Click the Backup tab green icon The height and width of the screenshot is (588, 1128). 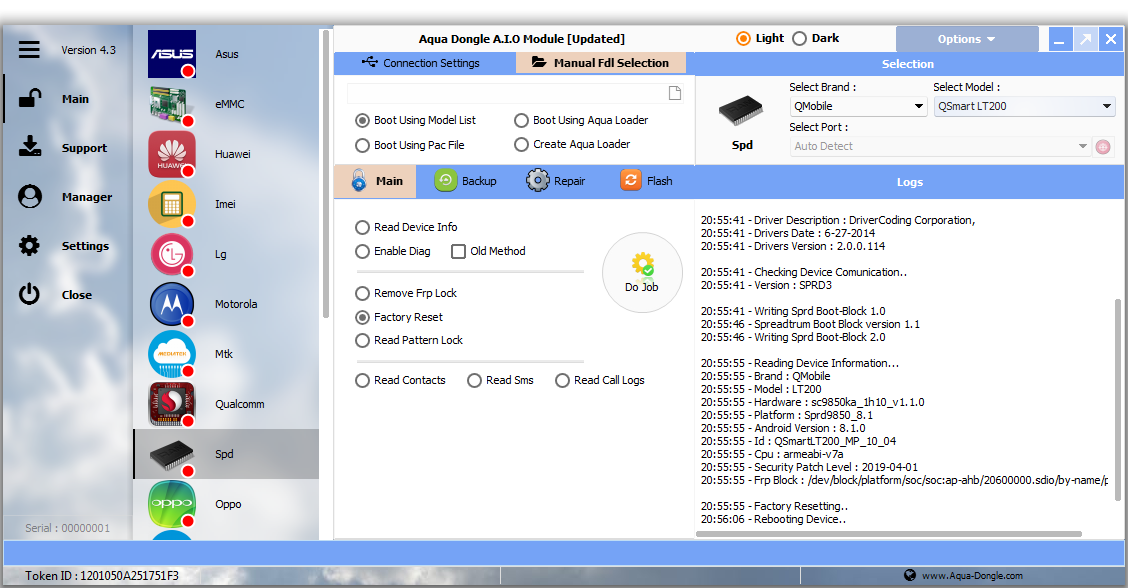click(445, 181)
